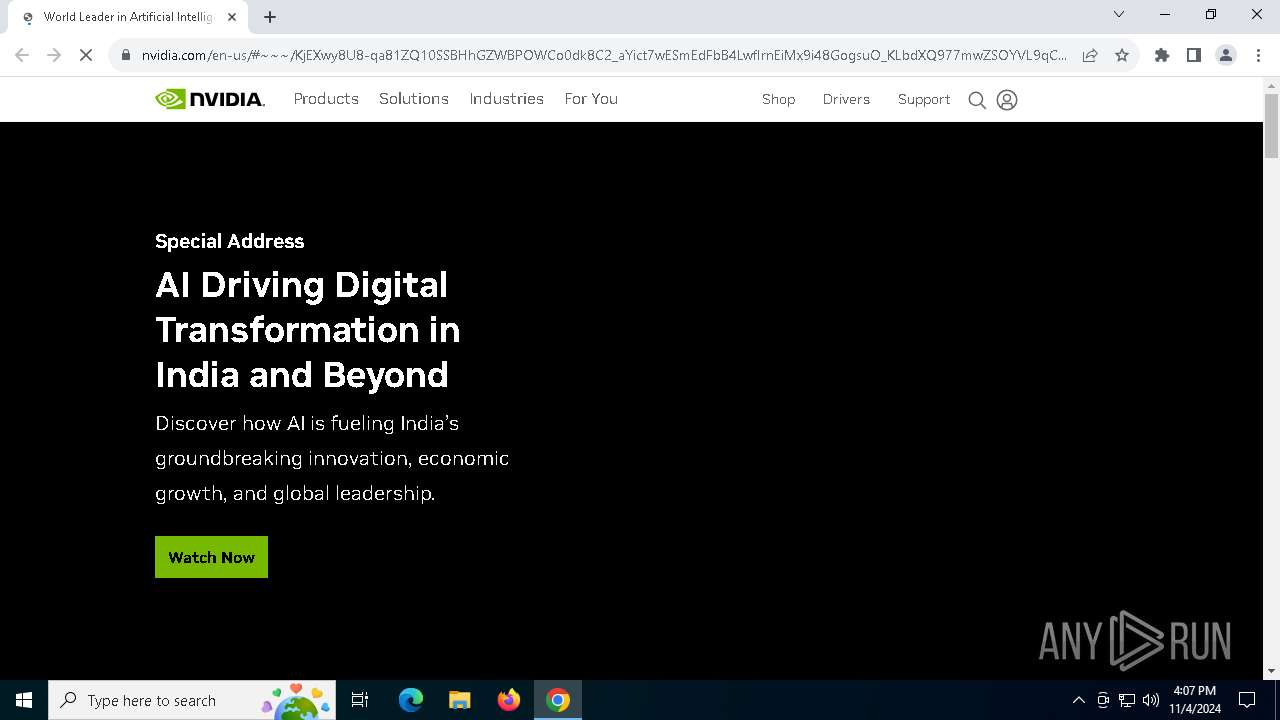Image resolution: width=1280 pixels, height=720 pixels.
Task: Go to Drivers link
Action: 846,99
